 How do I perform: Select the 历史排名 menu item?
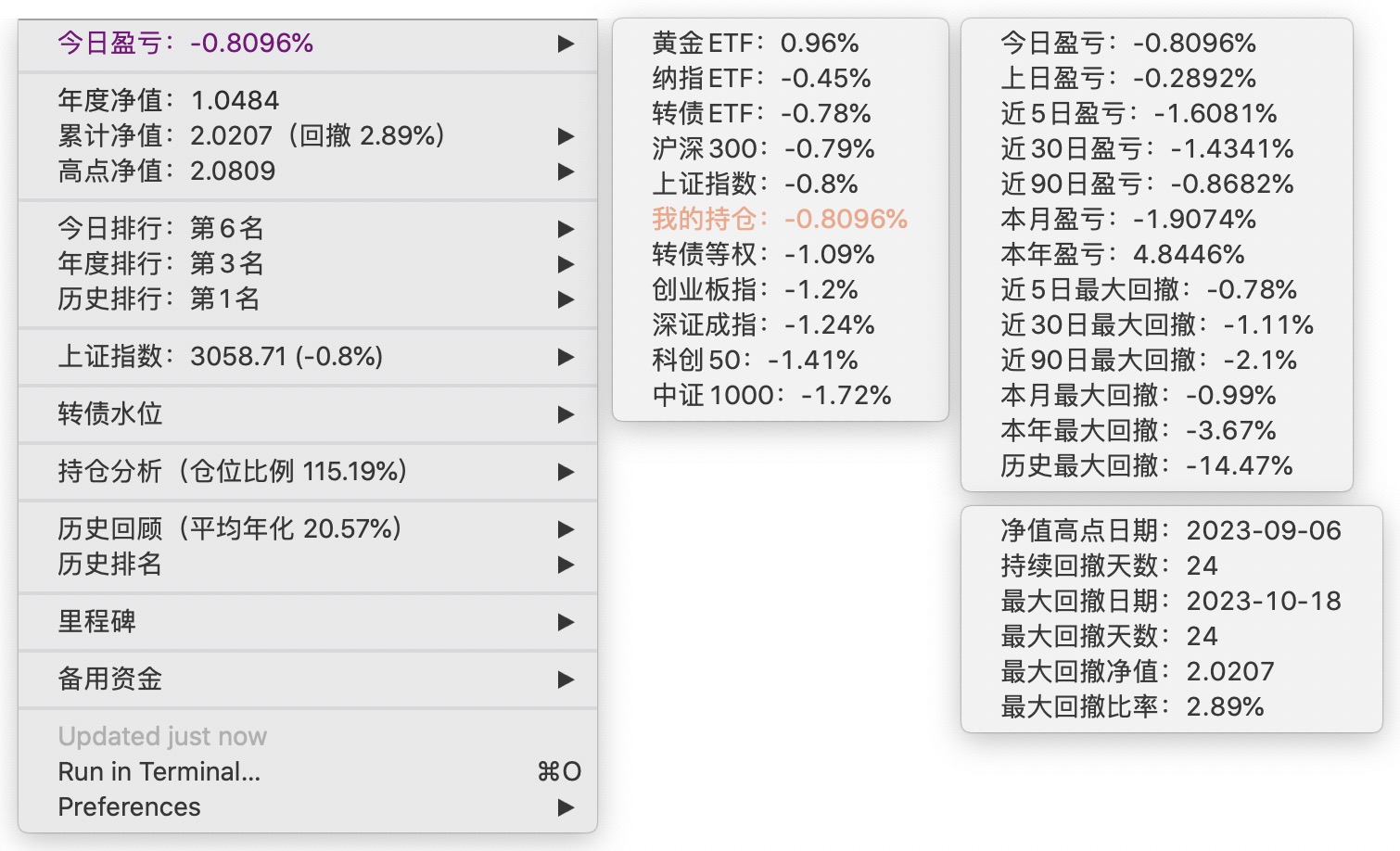[x=110, y=564]
